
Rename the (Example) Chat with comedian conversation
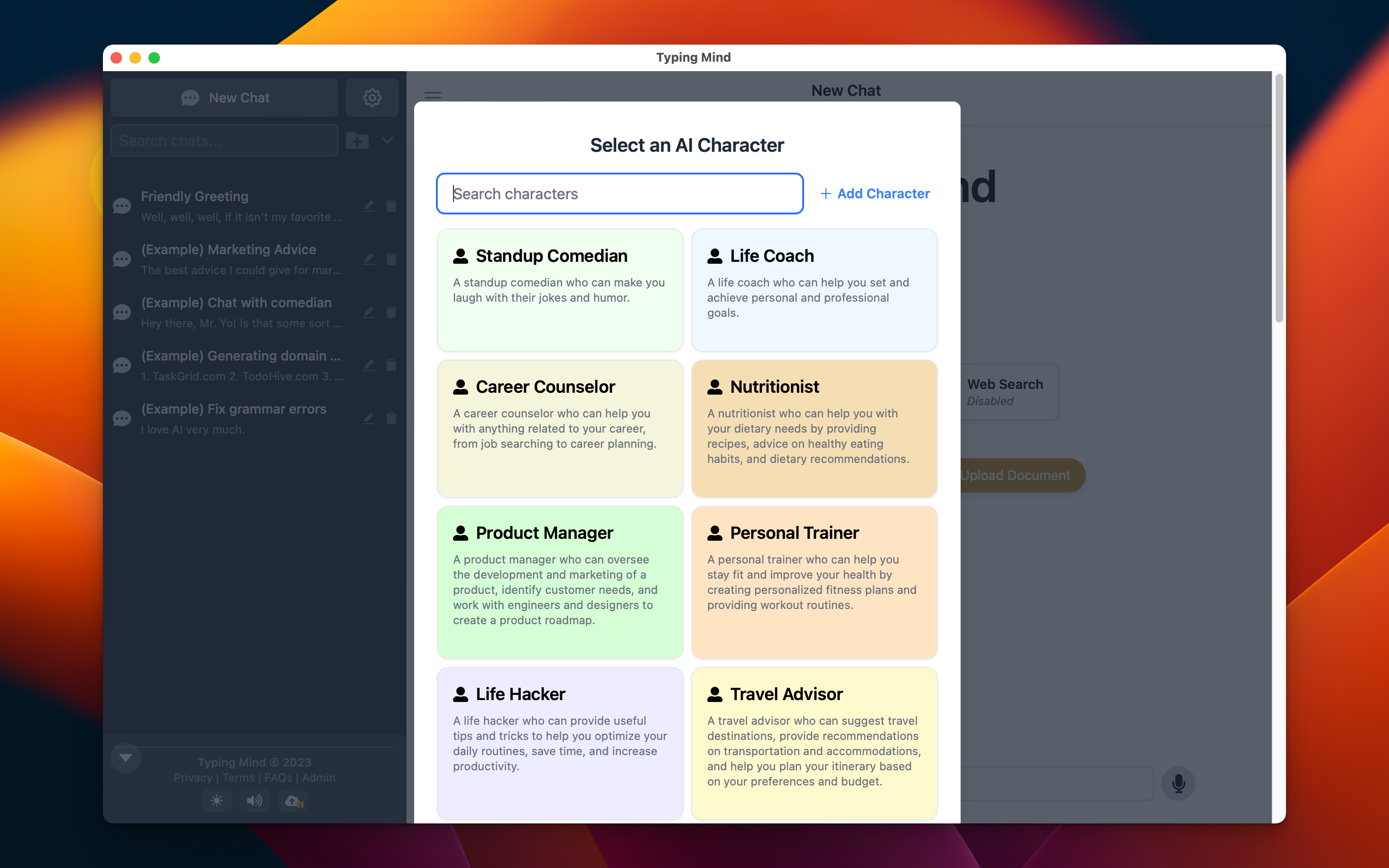point(369,312)
